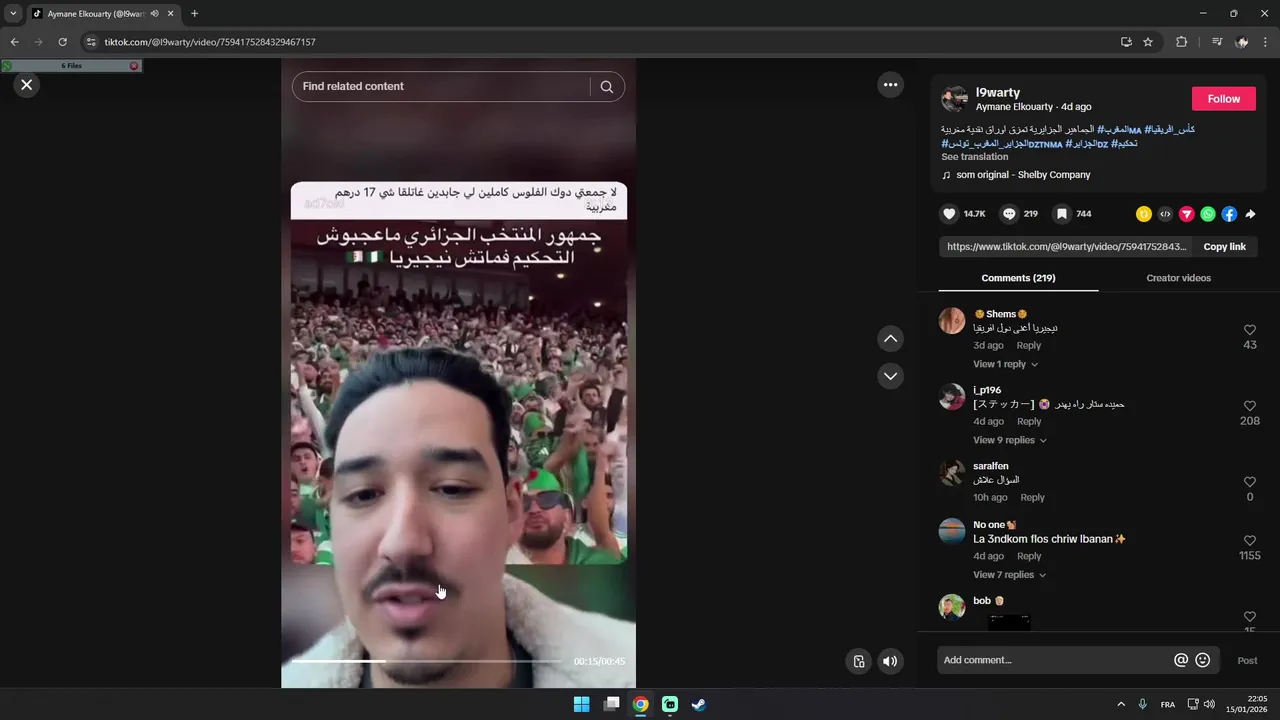Click l9warty profile avatar
The image size is (1280, 720).
pos(954,99)
